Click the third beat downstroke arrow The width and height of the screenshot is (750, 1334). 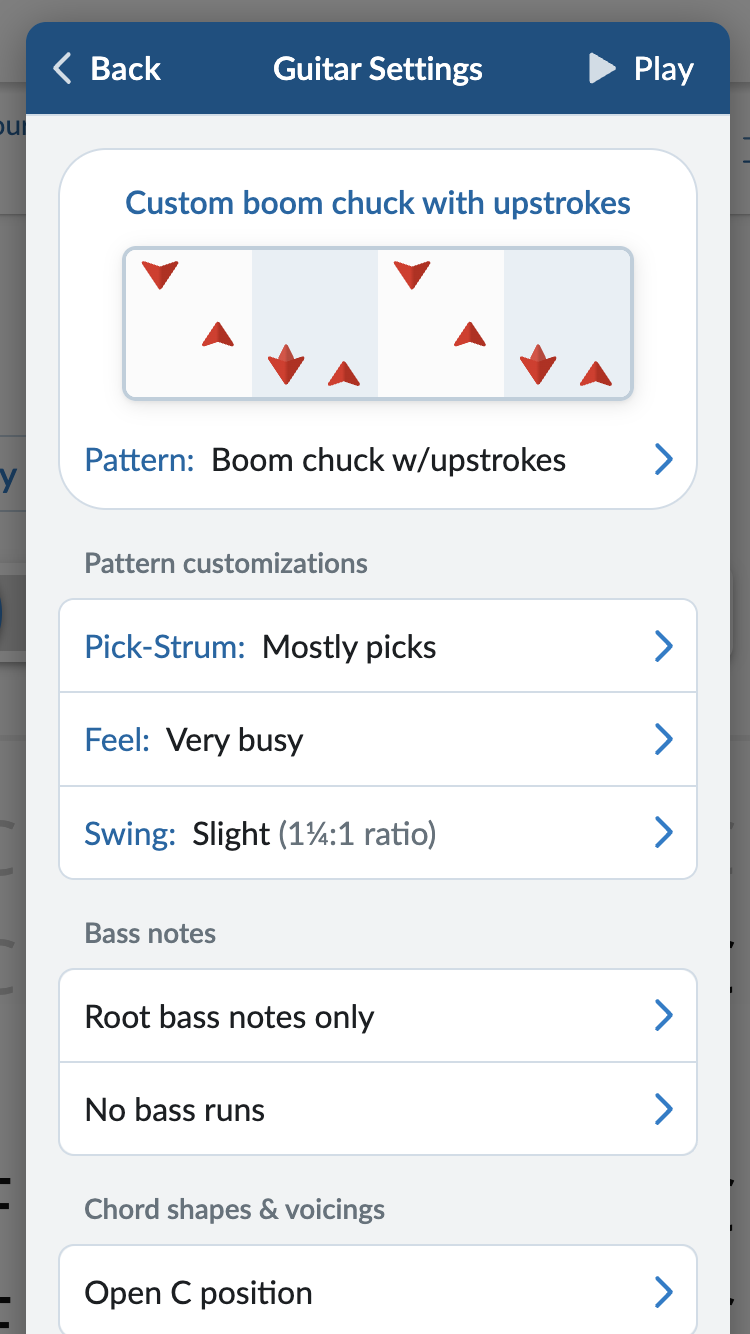412,273
